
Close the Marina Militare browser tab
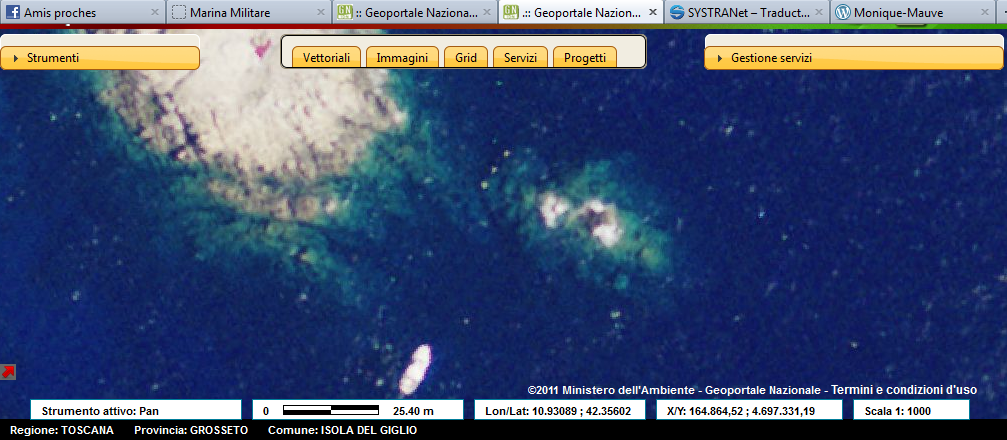click(320, 12)
